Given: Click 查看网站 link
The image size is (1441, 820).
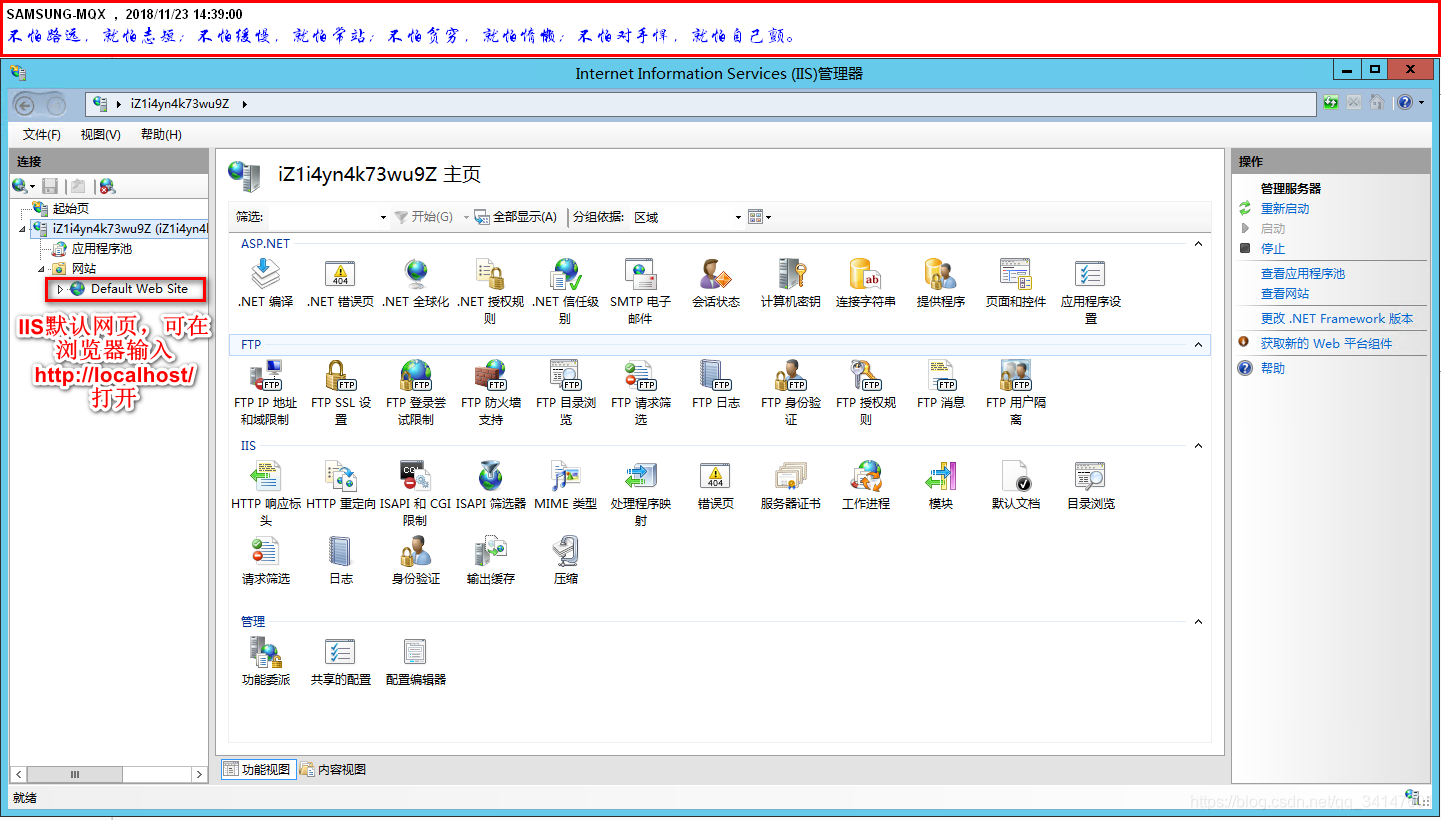Looking at the screenshot, I should click(x=1285, y=294).
